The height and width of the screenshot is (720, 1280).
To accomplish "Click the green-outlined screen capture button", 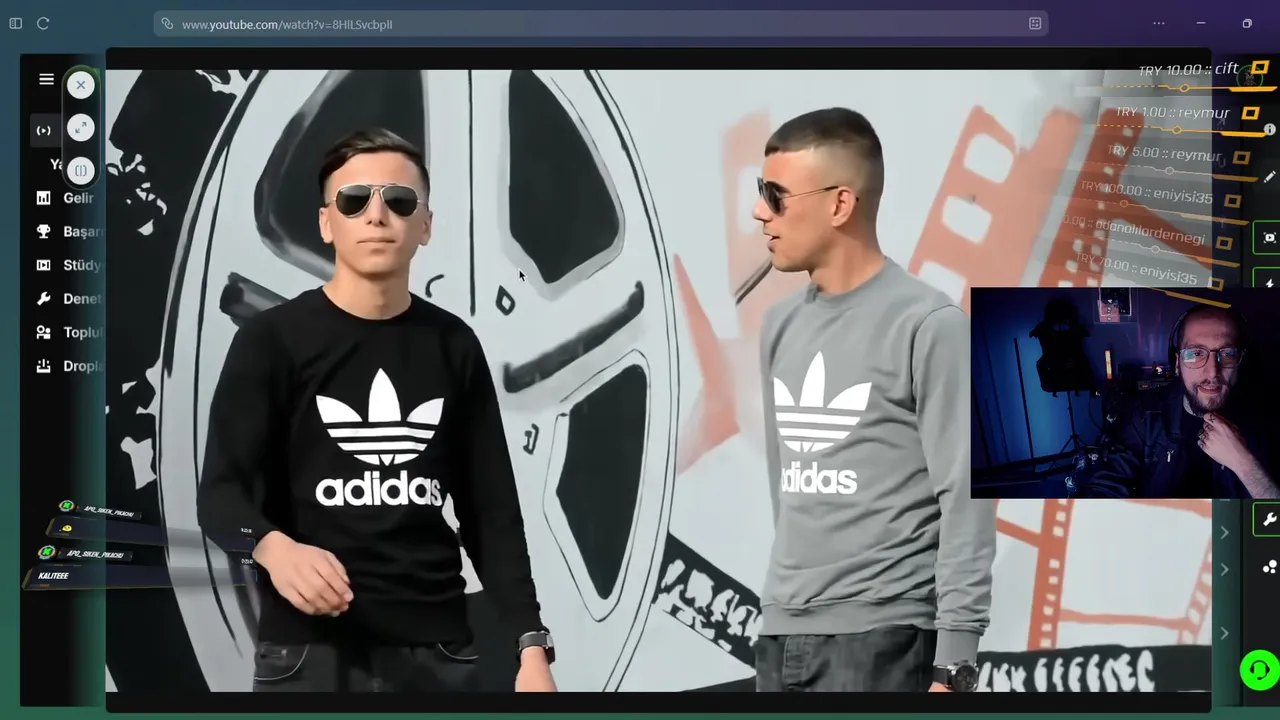I will [x=1268, y=238].
